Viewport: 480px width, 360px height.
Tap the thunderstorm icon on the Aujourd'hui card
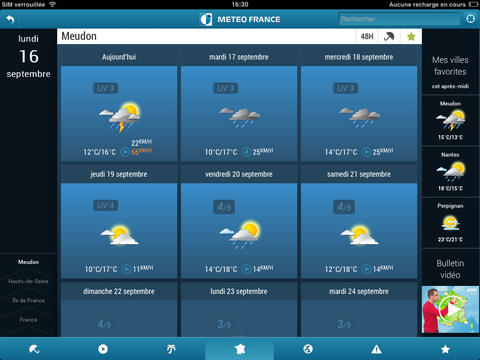click(x=120, y=117)
